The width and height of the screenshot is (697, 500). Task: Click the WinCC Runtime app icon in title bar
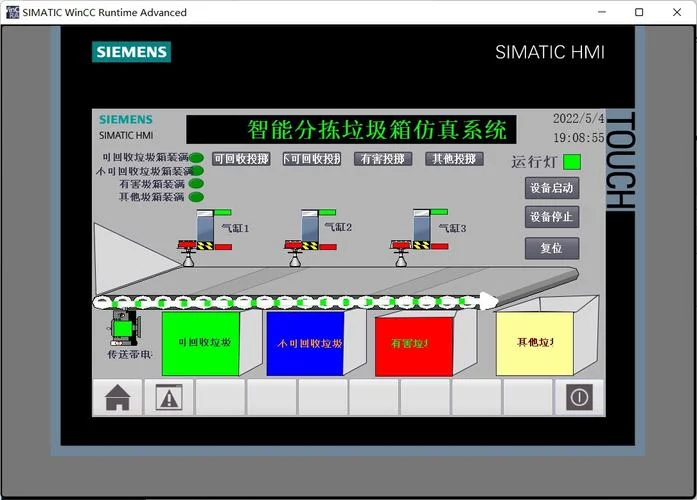(x=12, y=12)
